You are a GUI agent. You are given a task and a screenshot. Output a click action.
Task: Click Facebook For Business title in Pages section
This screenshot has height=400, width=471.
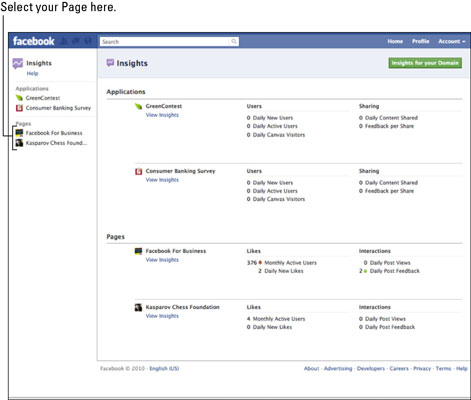pos(176,251)
